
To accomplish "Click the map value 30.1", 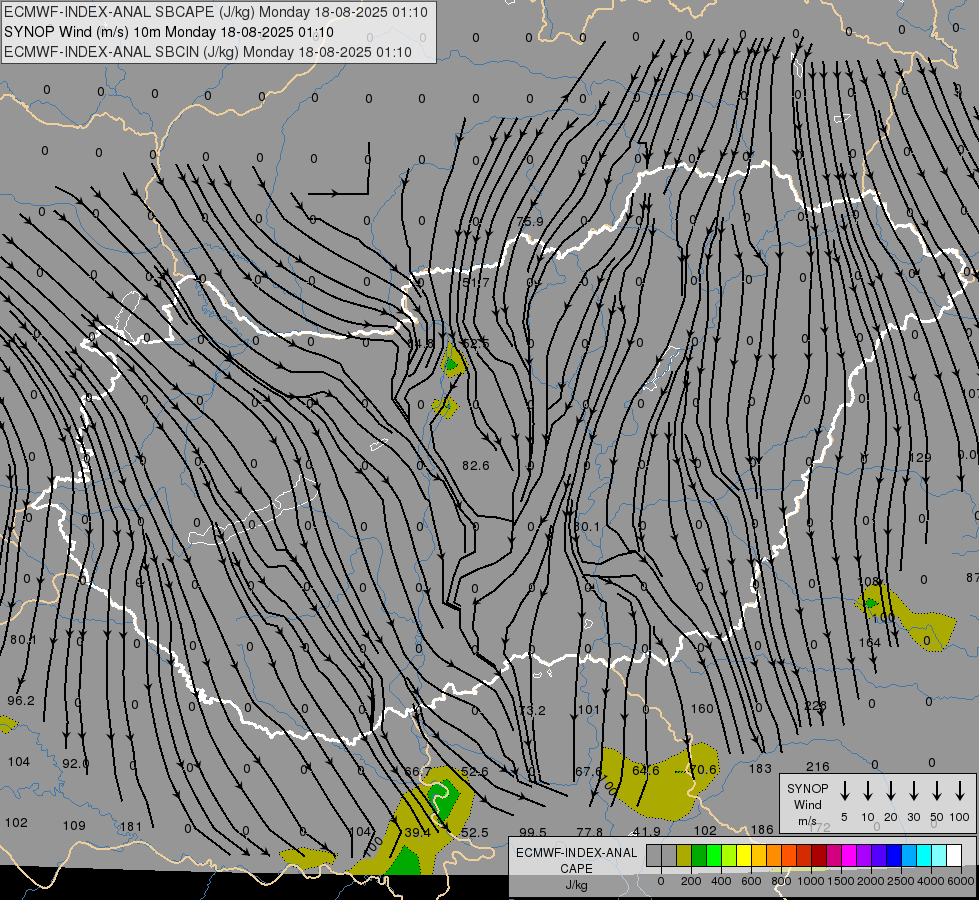I will (587, 527).
